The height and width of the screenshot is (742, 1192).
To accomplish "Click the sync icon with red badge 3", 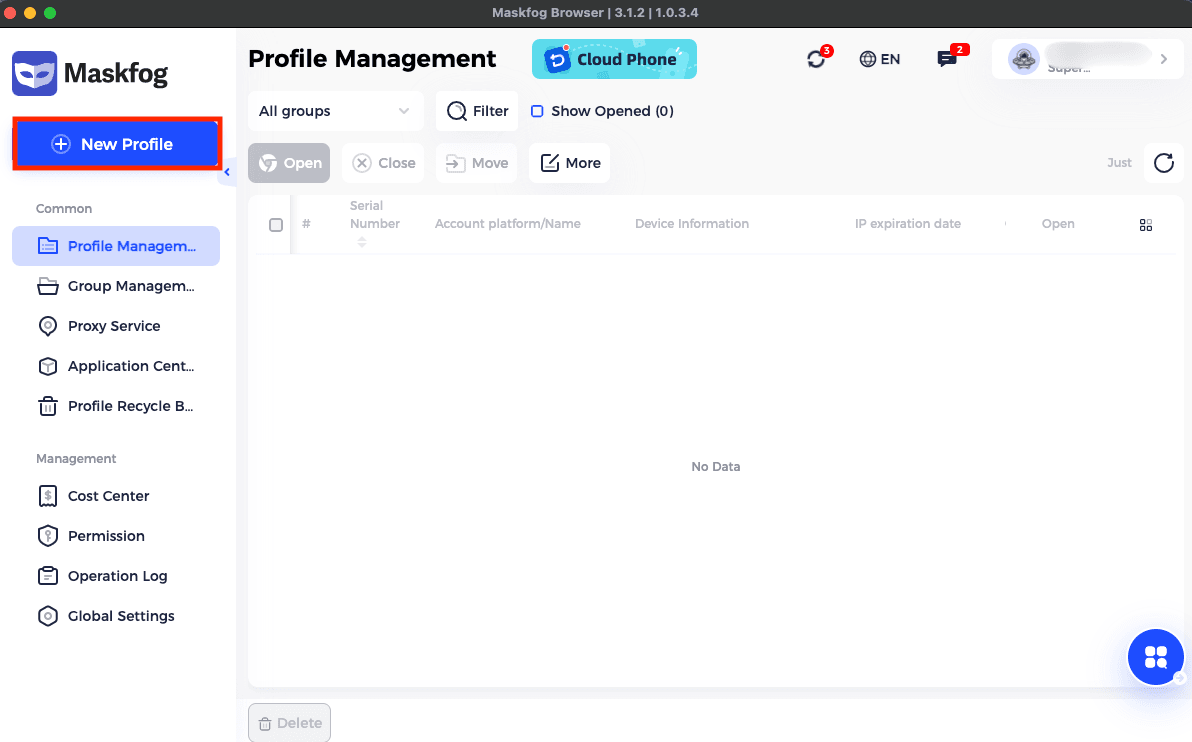I will (816, 60).
